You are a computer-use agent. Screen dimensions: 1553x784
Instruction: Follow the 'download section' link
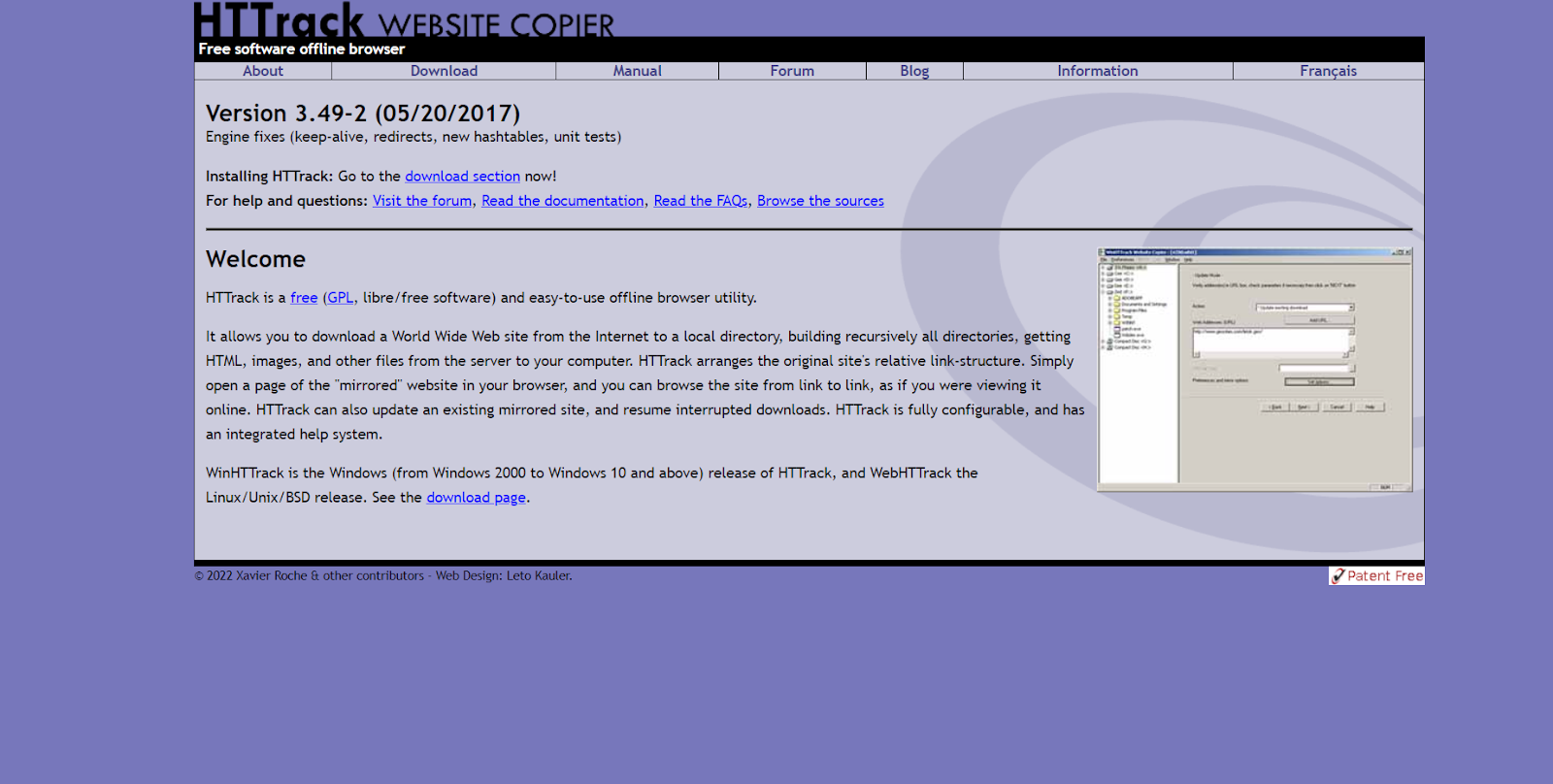click(462, 177)
